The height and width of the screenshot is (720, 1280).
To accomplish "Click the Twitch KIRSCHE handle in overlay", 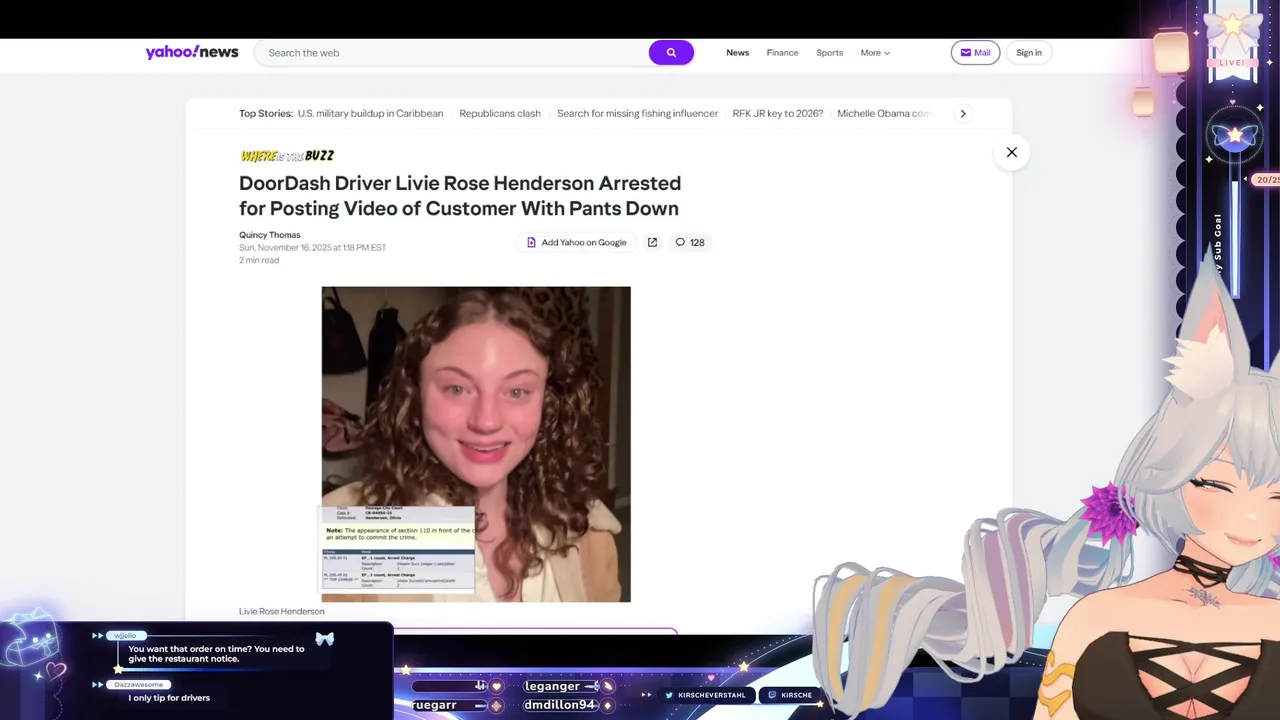I will click(x=790, y=695).
